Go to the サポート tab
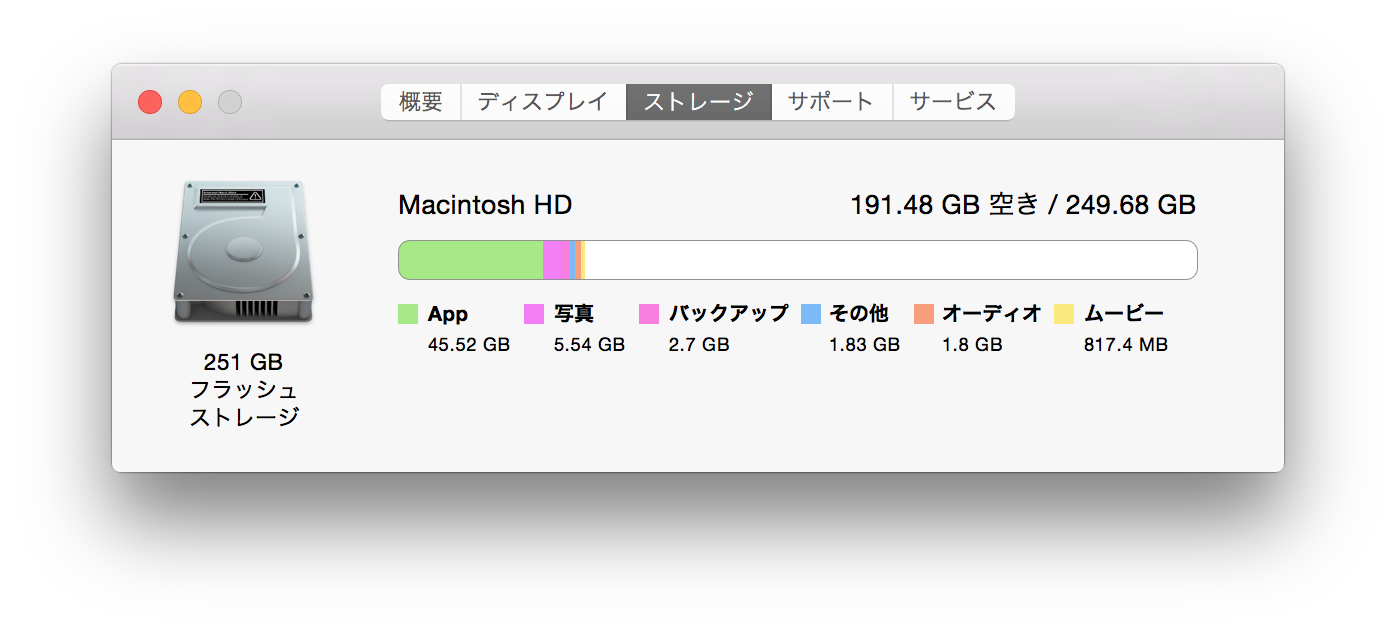The height and width of the screenshot is (632, 1396). [831, 102]
